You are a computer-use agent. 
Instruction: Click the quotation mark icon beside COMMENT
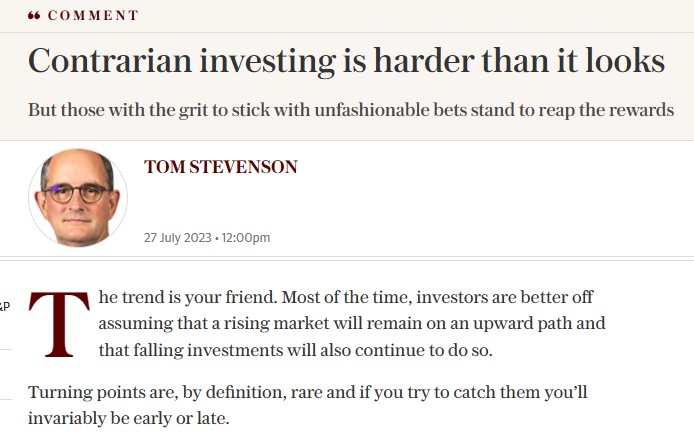tap(34, 16)
